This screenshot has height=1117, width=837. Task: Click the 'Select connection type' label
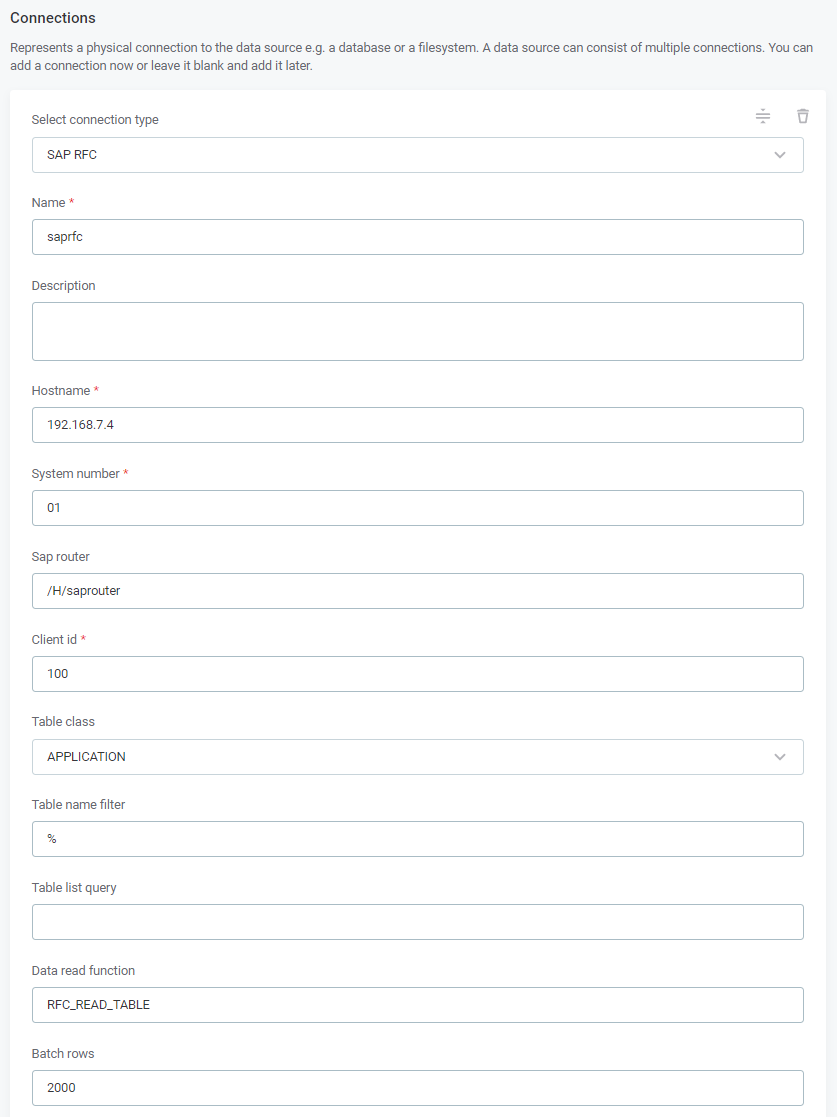[95, 120]
